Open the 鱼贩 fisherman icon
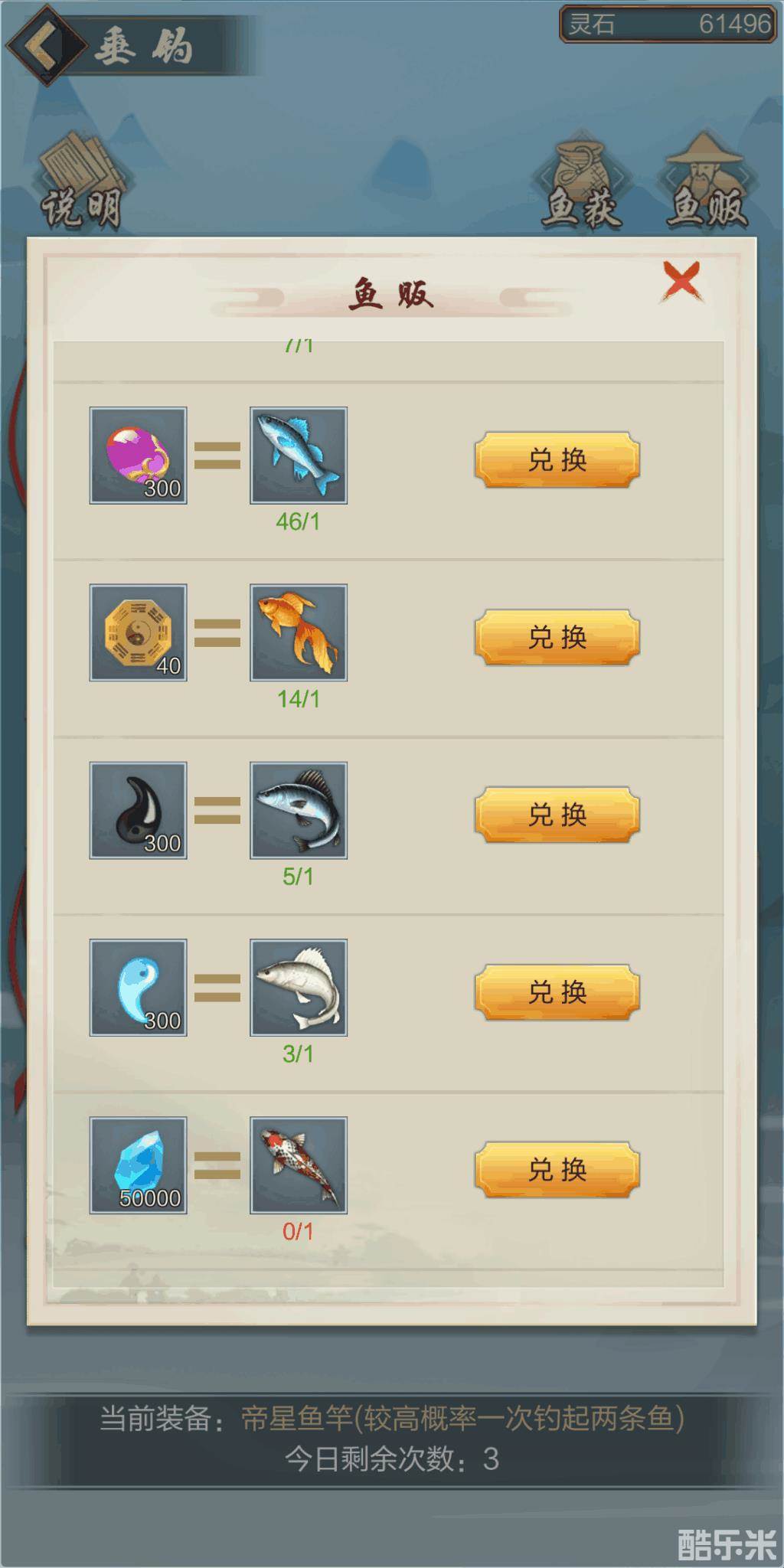The image size is (784, 1568). pos(706,181)
